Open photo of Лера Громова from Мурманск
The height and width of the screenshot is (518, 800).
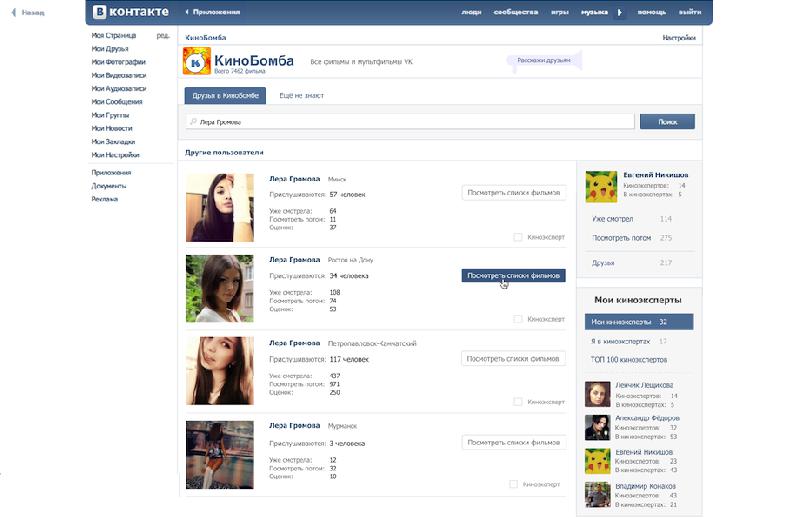pyautogui.click(x=220, y=455)
